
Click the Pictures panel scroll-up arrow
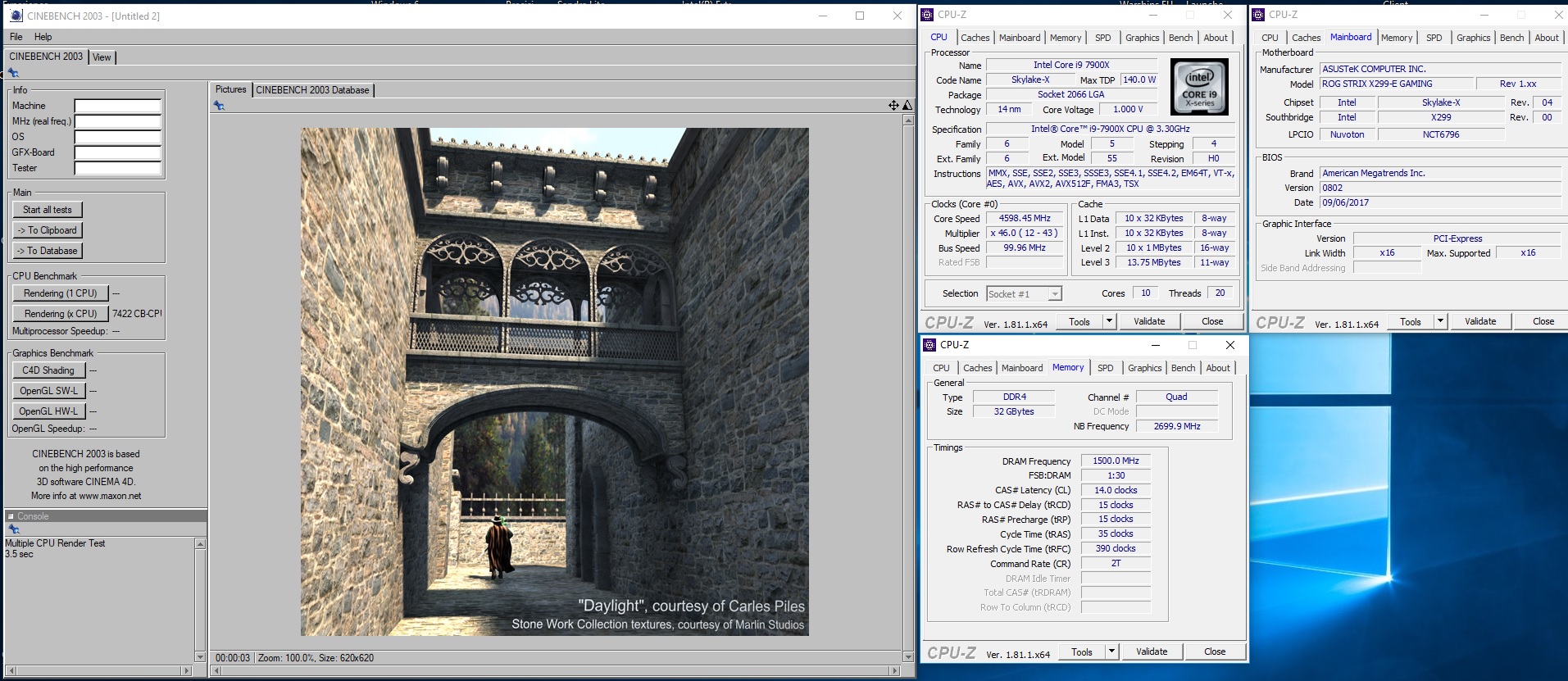coord(907,120)
